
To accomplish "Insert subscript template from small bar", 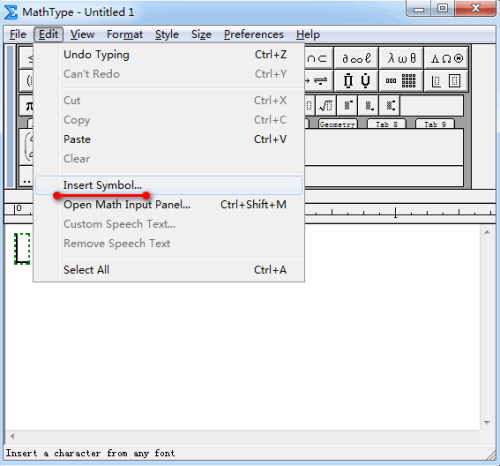I will tap(369, 106).
